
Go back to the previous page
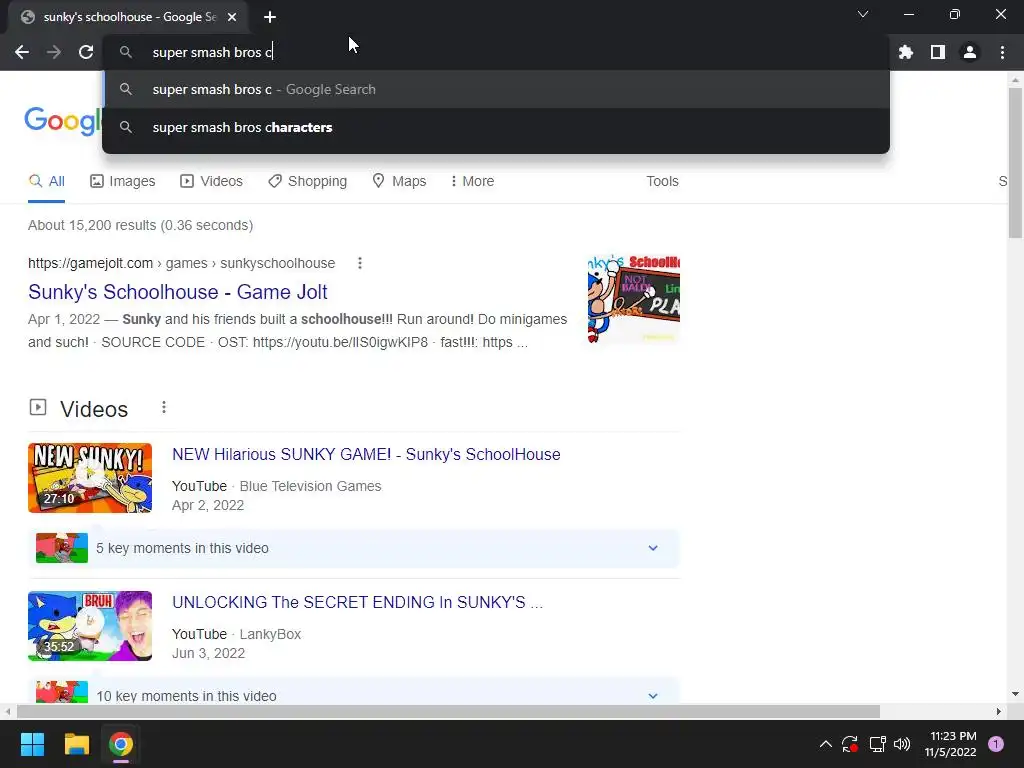pyautogui.click(x=22, y=52)
